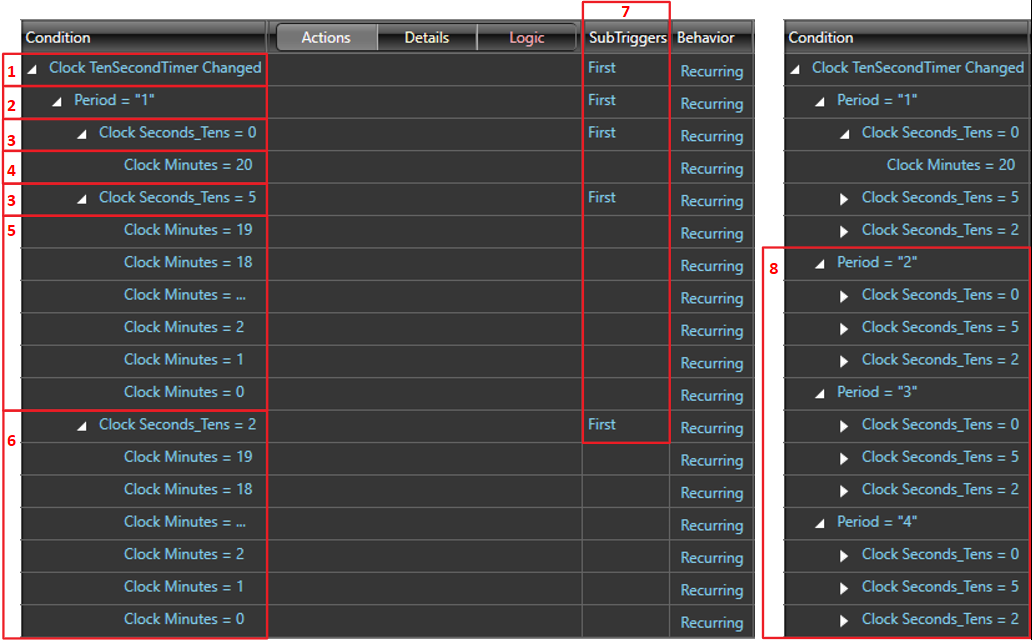The height and width of the screenshot is (640, 1032).
Task: Select Clock Minutes = 18 under Seconds_Tens = 5
Action: tap(188, 262)
